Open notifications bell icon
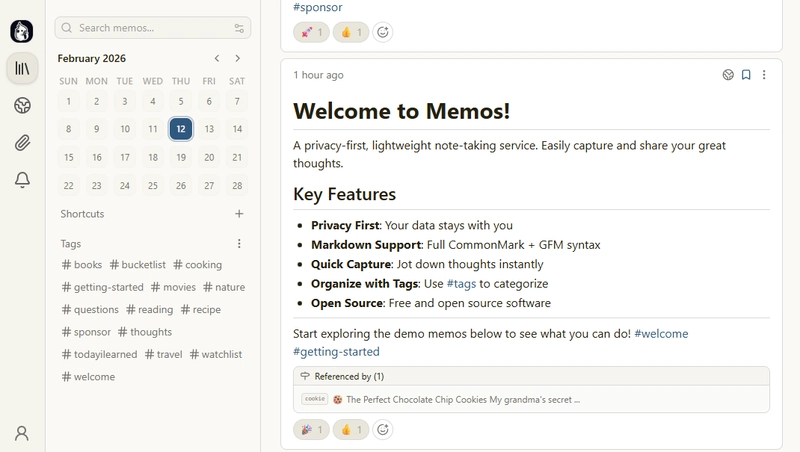800x452 pixels. coord(22,180)
